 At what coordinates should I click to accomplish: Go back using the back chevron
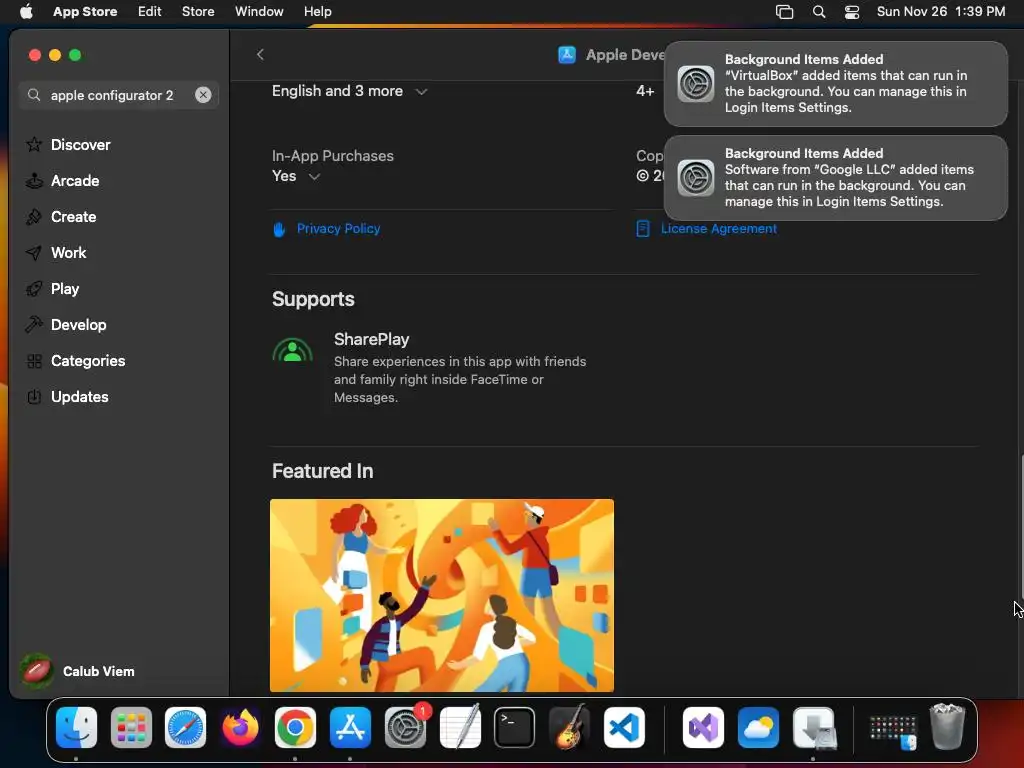tap(260, 54)
